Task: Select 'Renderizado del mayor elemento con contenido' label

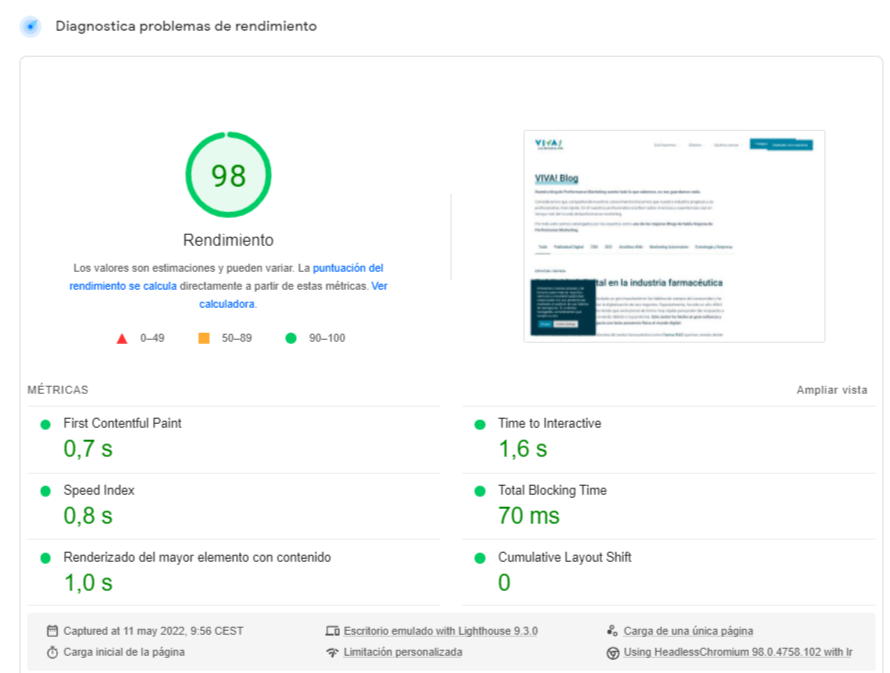Action: [197, 557]
